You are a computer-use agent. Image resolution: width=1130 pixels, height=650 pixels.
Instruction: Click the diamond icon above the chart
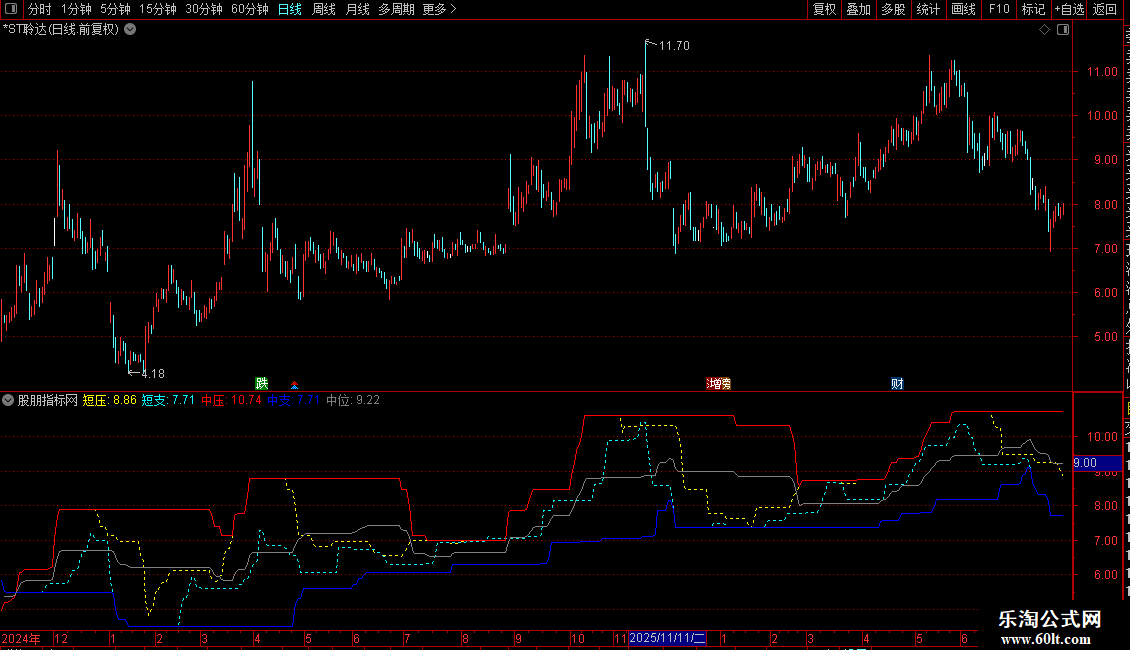pyautogui.click(x=1044, y=30)
